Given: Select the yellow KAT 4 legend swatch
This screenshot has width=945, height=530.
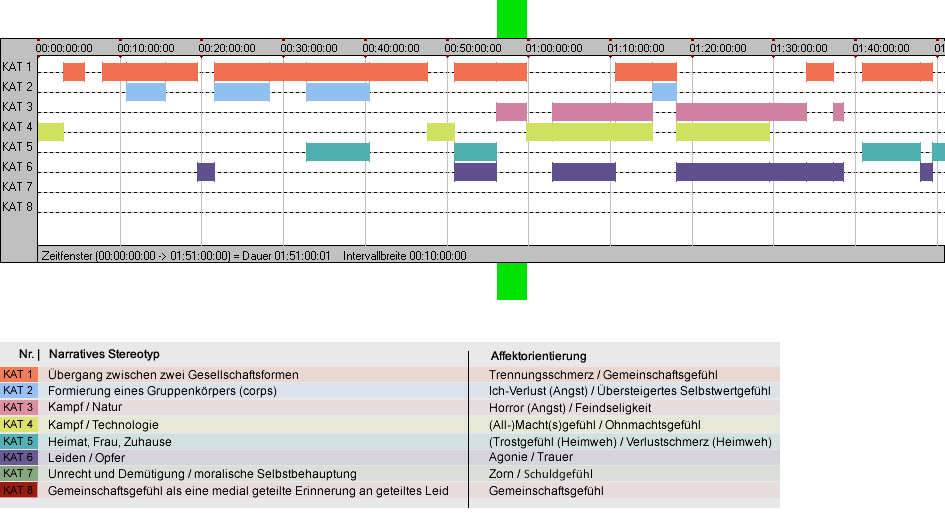Looking at the screenshot, I should pyautogui.click(x=19, y=424).
